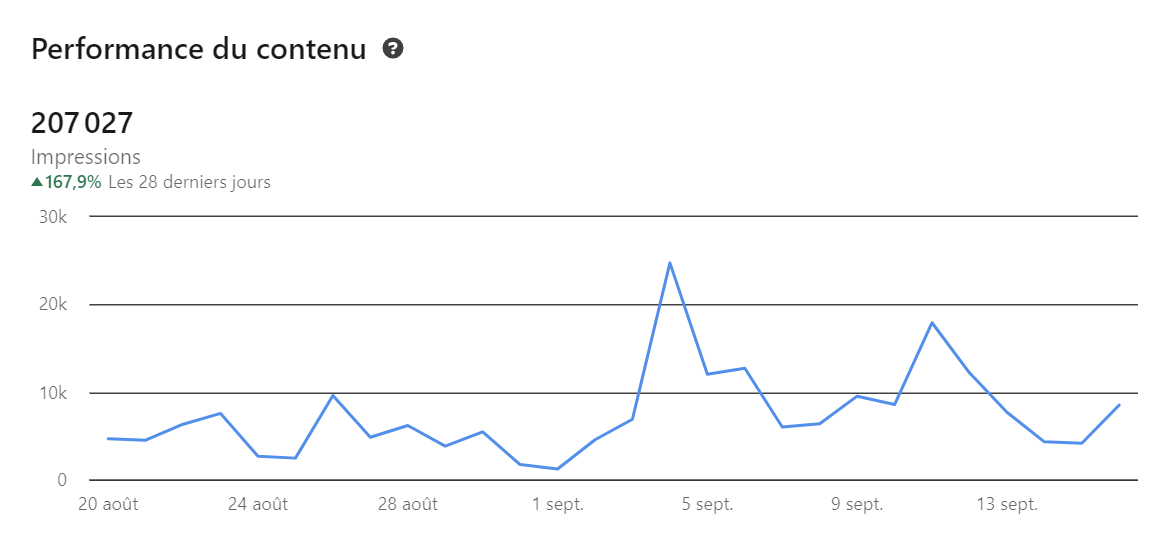Click the 28 août axis label
Viewport: 1167px width, 541px height.
pyautogui.click(x=408, y=505)
